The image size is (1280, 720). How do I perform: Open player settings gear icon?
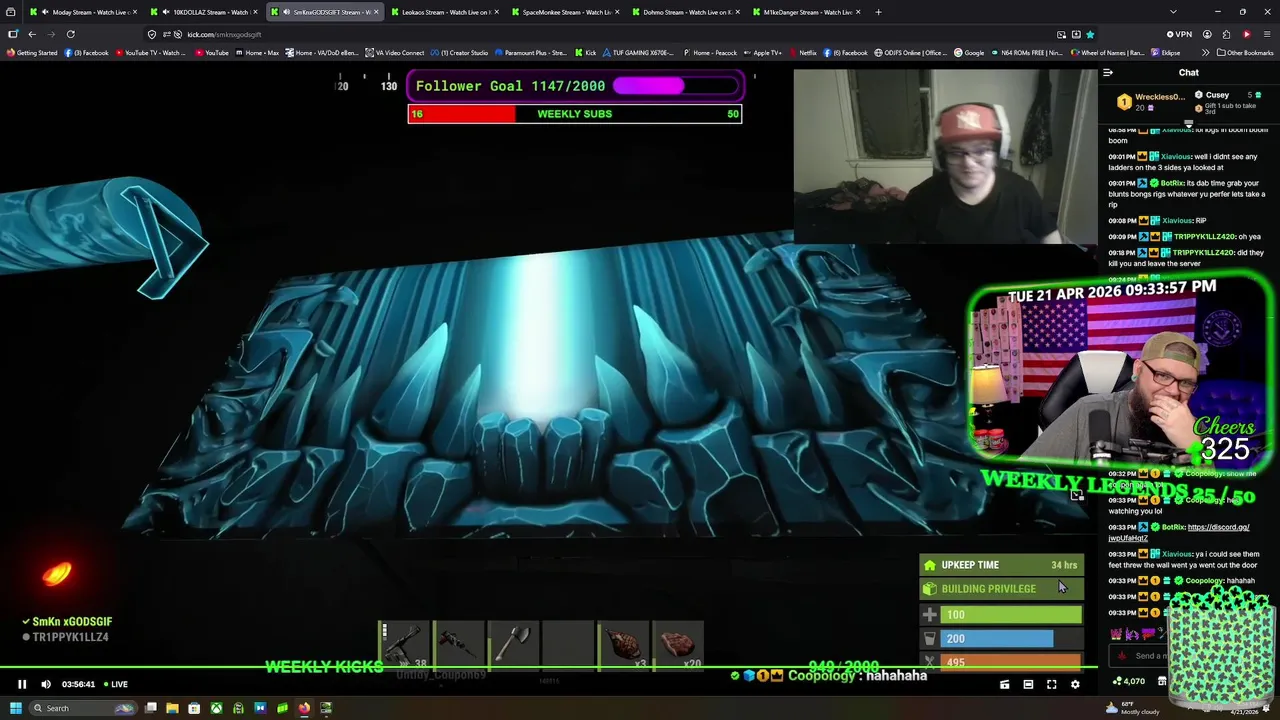coord(1075,684)
